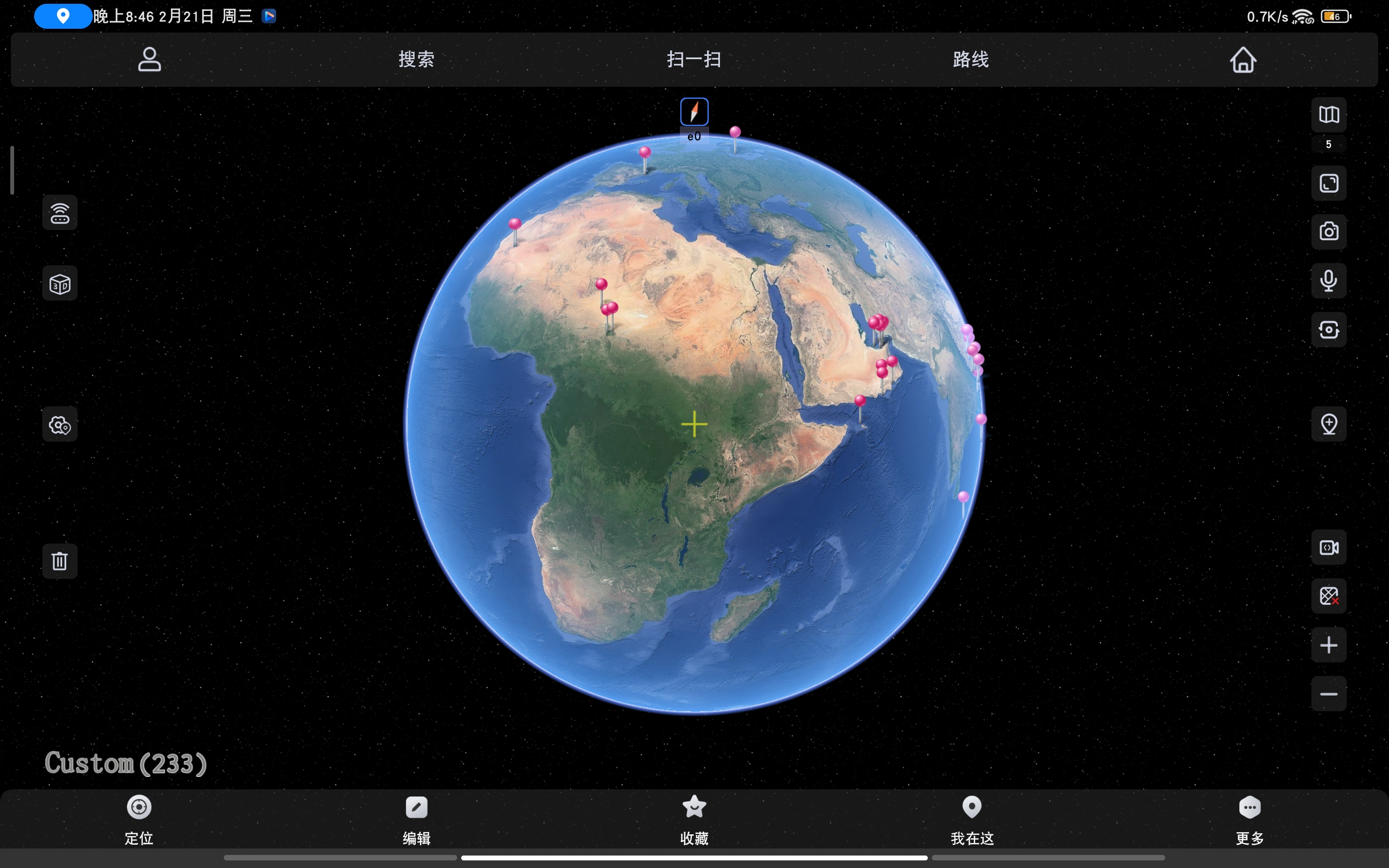Open the router network icon
The width and height of the screenshot is (1389, 868).
60,213
